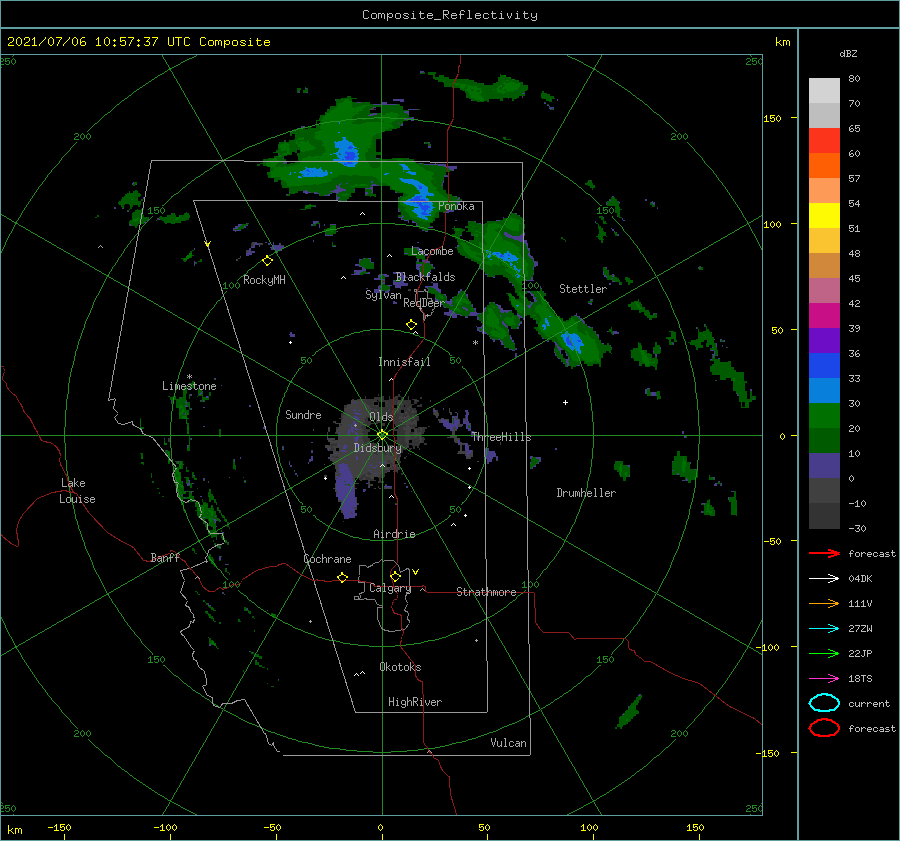Select the blue swatch between 36 and 33 dBZ
900x841 pixels.
824,366
